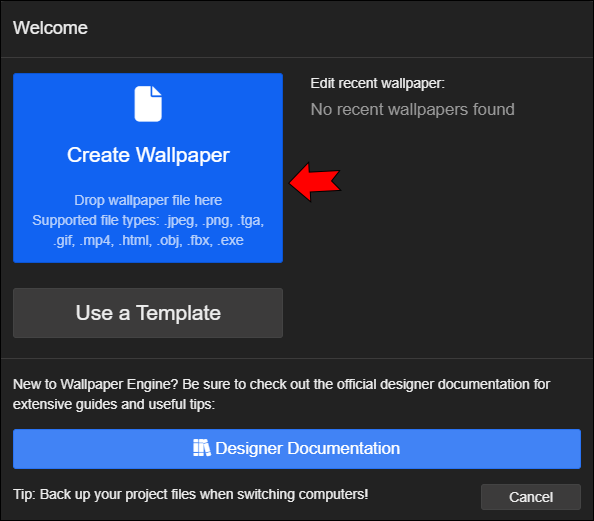Click the words 'Designer Documentation' on the blue bar
Viewport: 594px width, 521px height.
coord(308,448)
